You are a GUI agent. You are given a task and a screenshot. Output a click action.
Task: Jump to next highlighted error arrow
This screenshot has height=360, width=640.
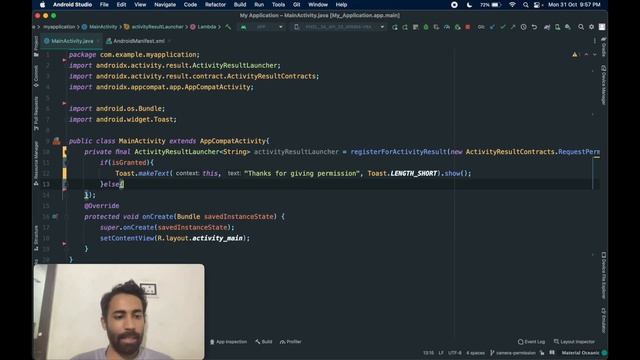click(594, 54)
